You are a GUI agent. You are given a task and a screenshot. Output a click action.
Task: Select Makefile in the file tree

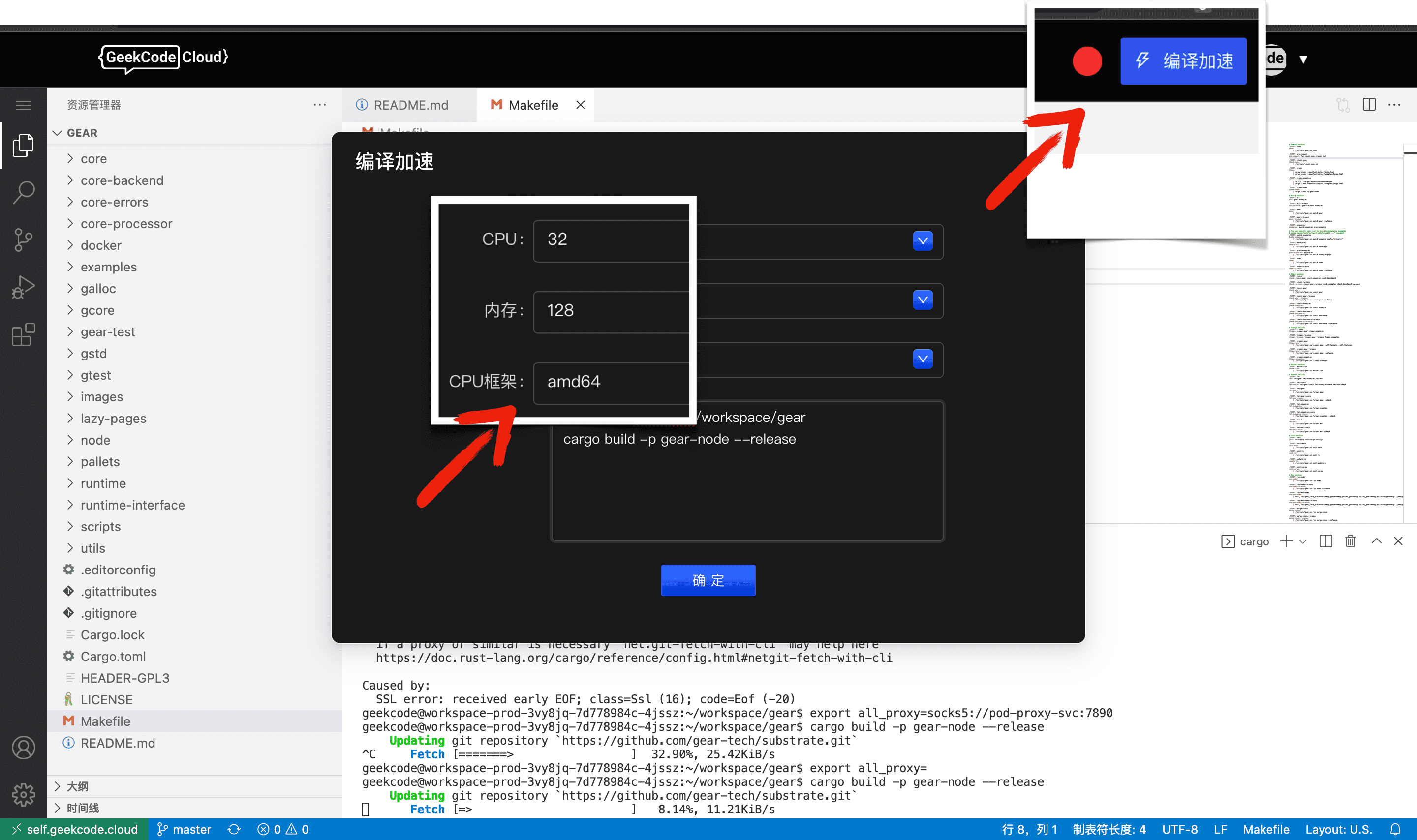coord(105,721)
